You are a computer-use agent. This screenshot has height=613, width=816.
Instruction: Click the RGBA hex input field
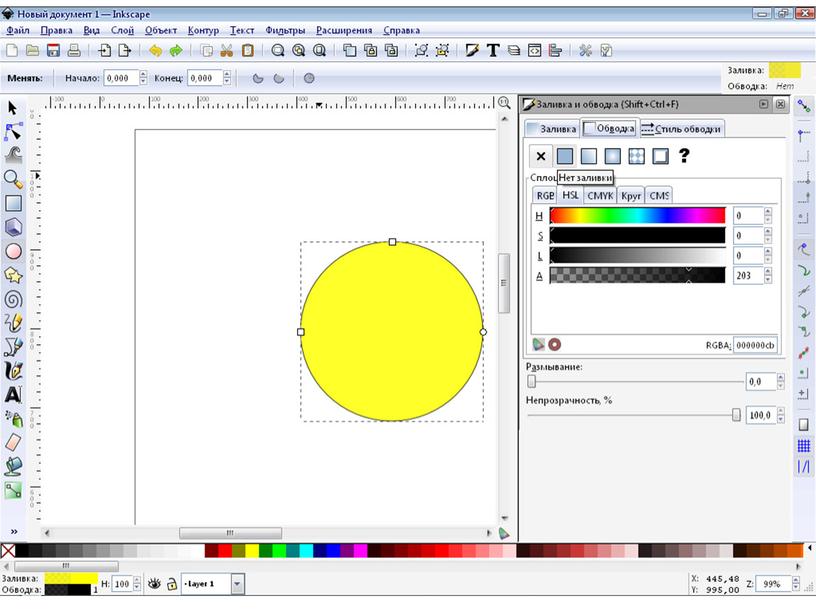[755, 345]
